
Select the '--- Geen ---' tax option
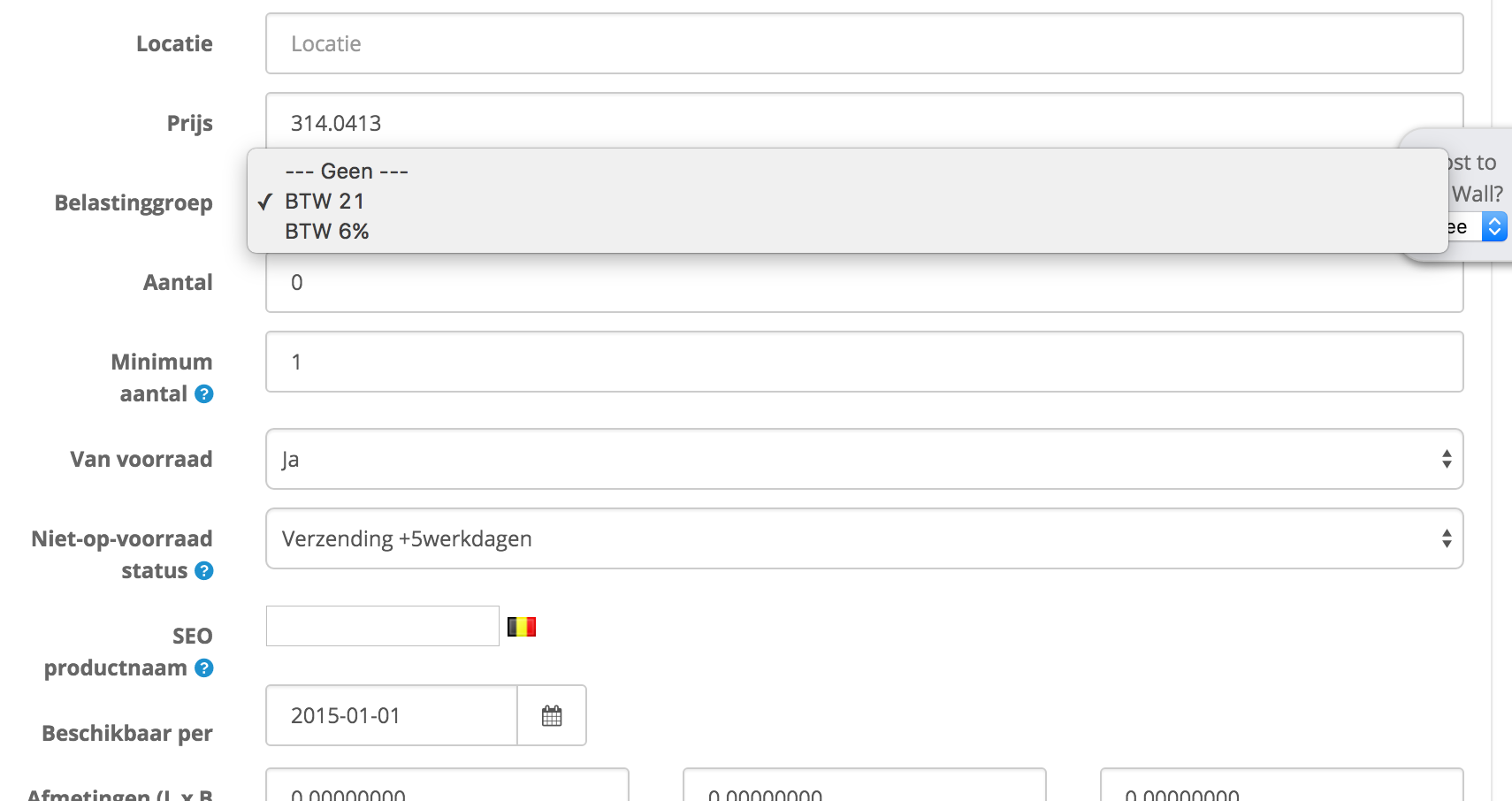tap(347, 172)
